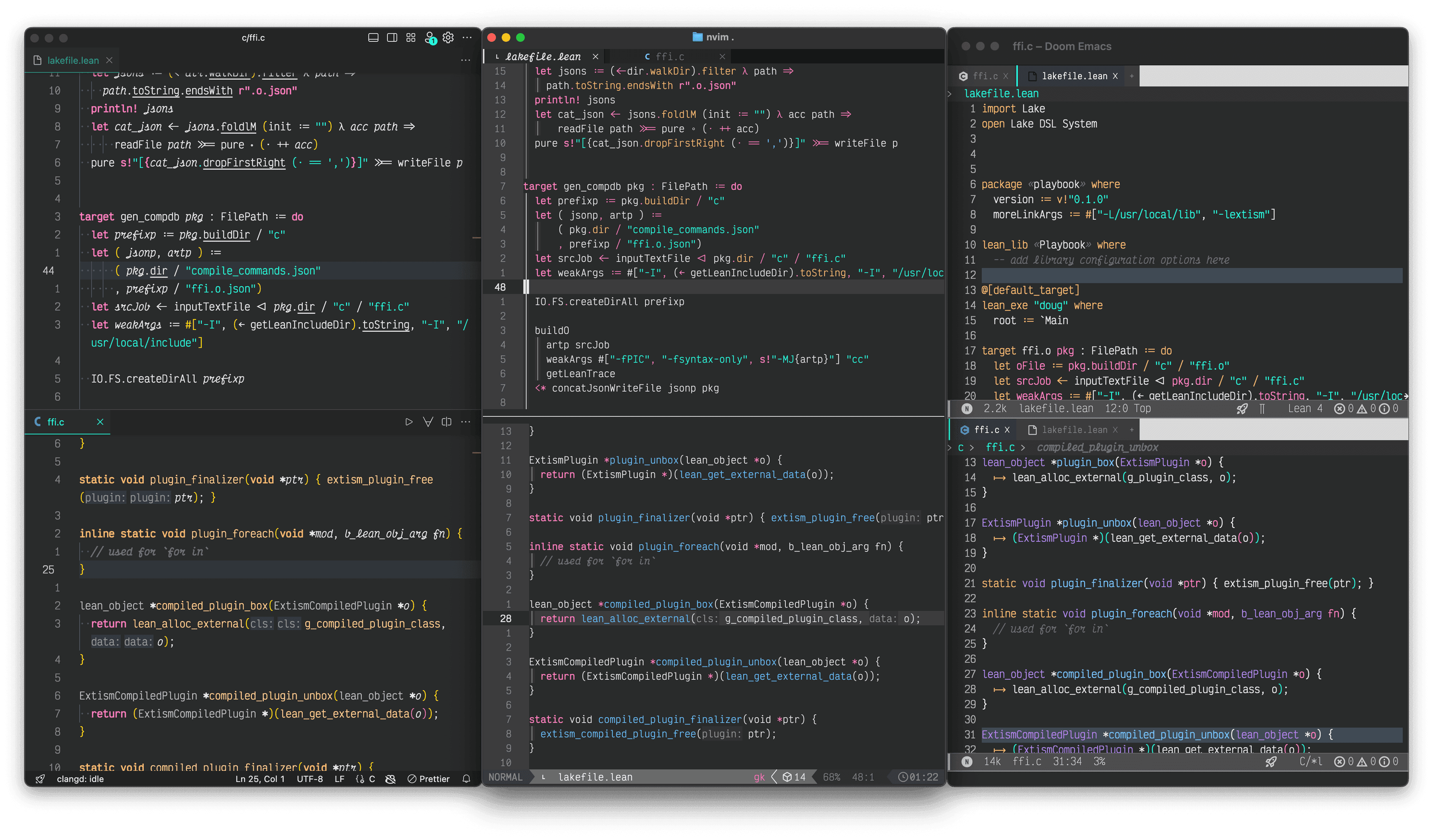Click the Run play icon above ffi.c editor
This screenshot has width=1433, height=840.
(408, 422)
